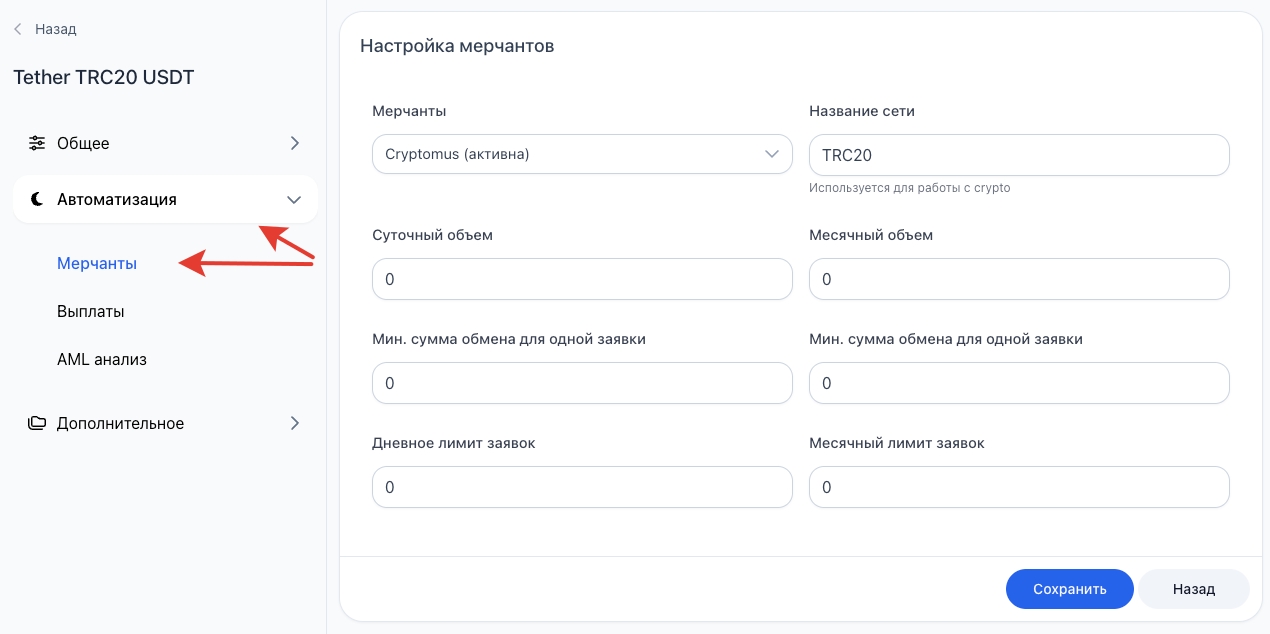Focus the Название сети field with TRC20
1270x634 pixels.
pyautogui.click(x=1019, y=155)
